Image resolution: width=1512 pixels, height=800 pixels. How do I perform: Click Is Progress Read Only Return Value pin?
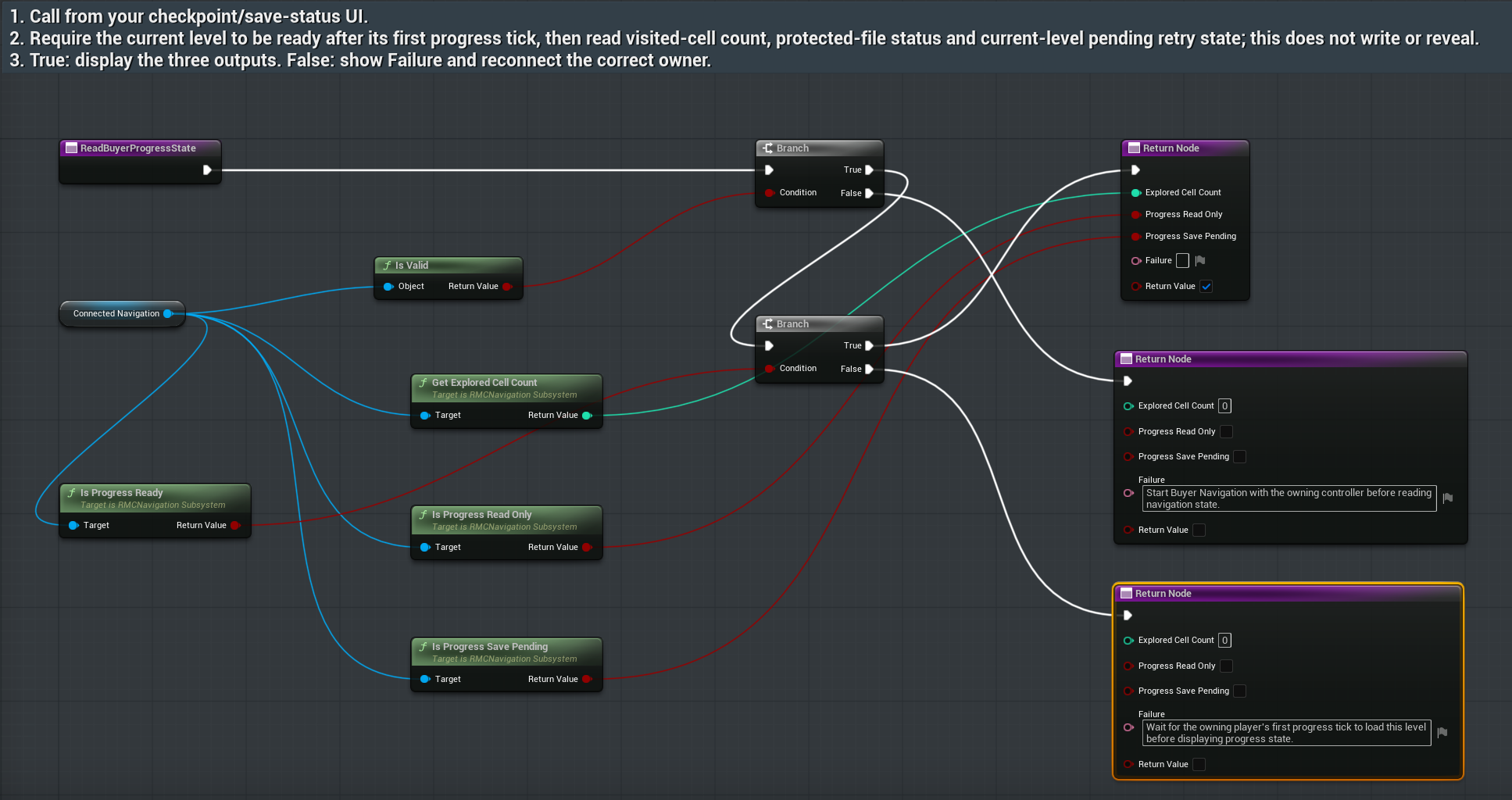pos(587,548)
